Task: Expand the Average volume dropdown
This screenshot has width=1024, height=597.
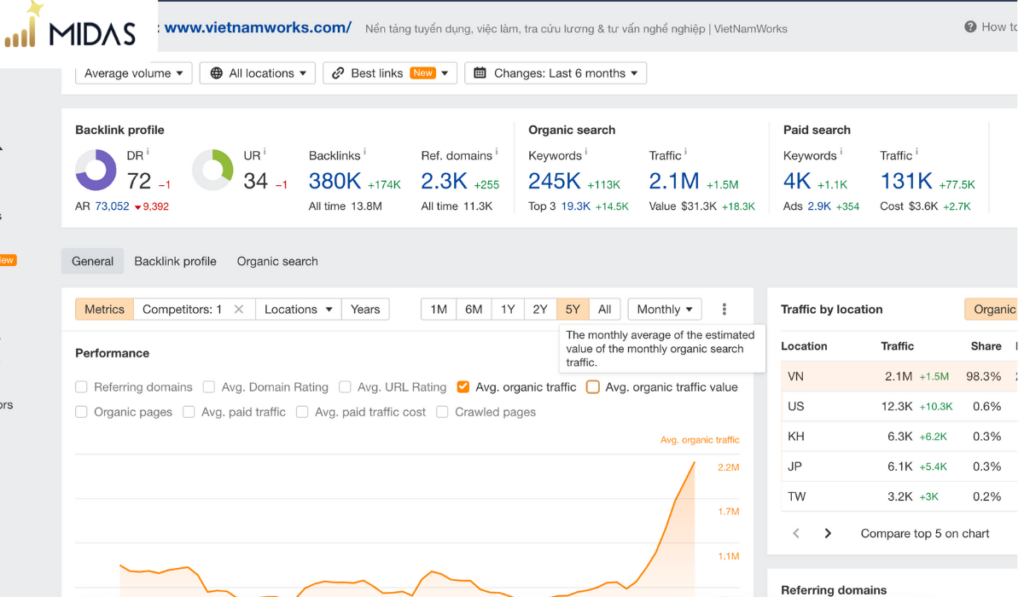Action: click(133, 73)
